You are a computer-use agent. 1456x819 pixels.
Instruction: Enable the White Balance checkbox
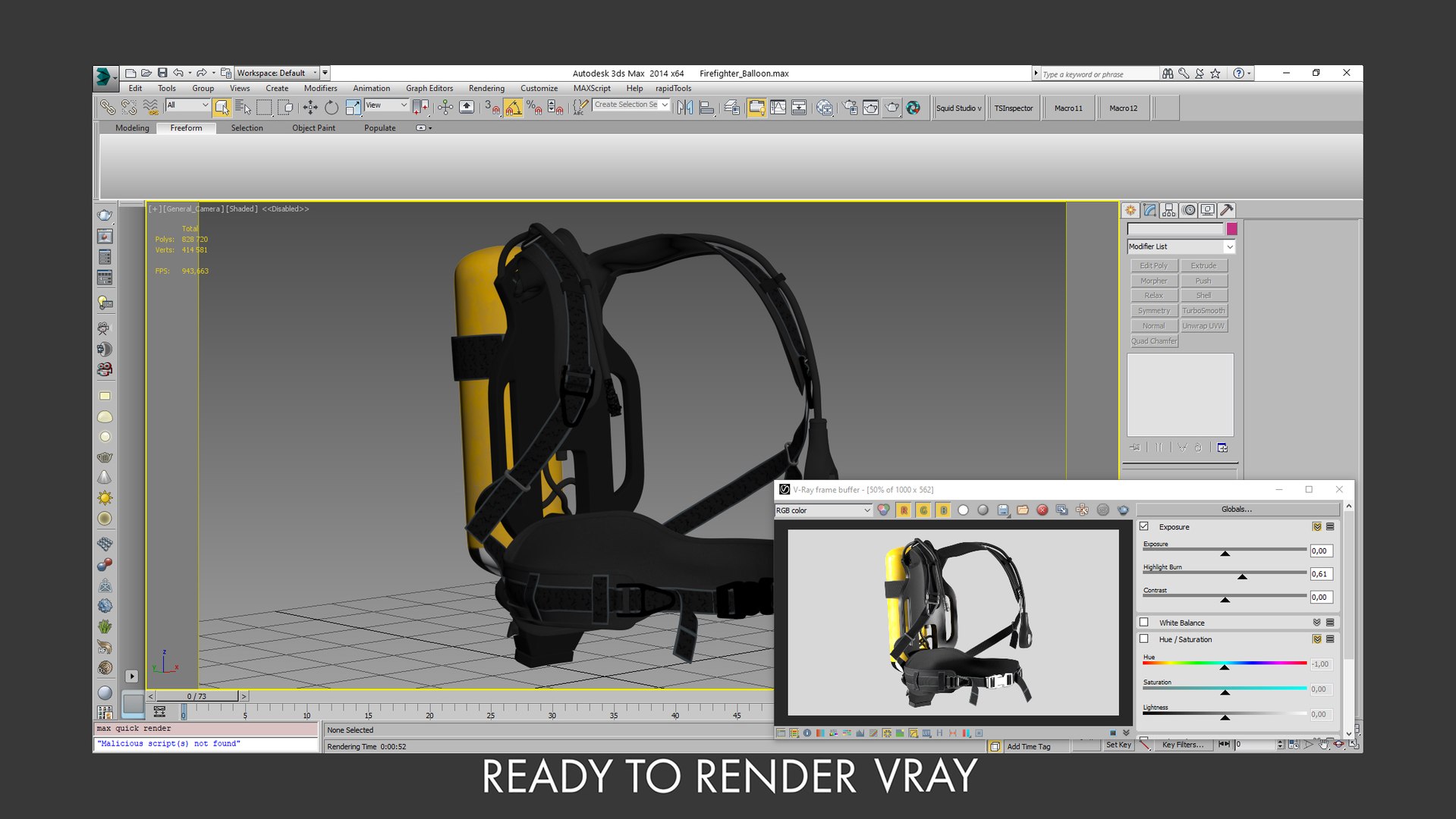click(1144, 623)
